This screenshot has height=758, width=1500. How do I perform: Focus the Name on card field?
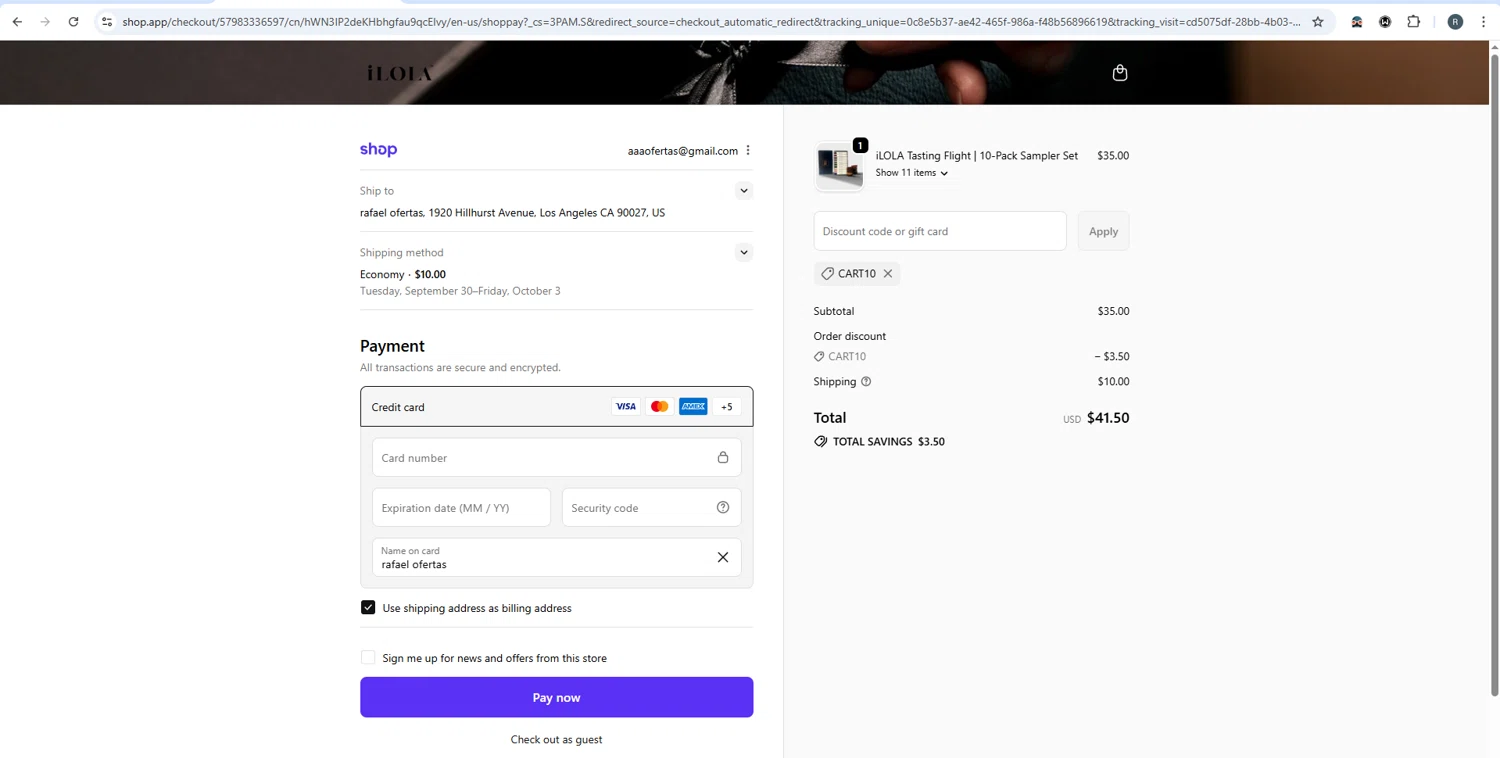pos(557,557)
